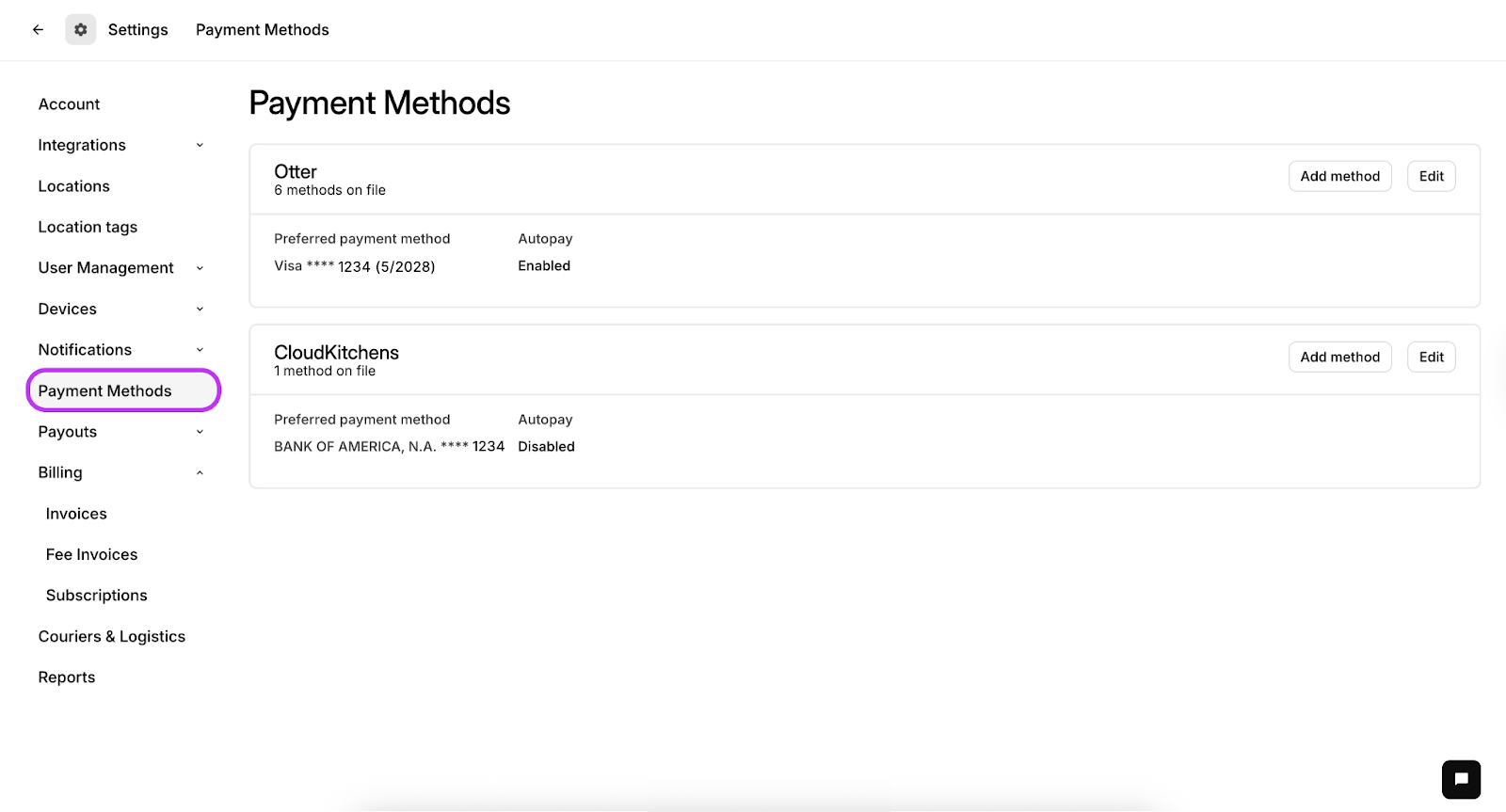
Task: Select Payment Methods in sidebar
Action: (123, 390)
